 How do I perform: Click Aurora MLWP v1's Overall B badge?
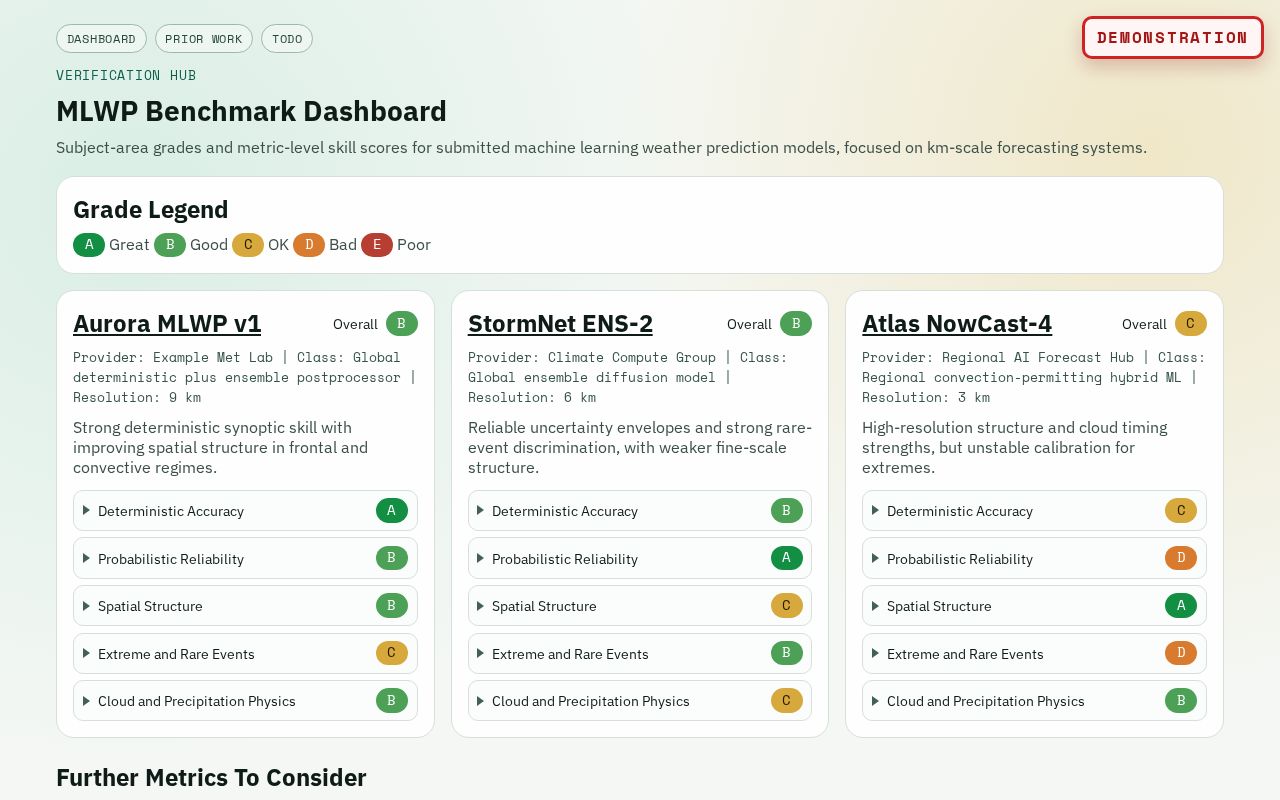click(402, 324)
